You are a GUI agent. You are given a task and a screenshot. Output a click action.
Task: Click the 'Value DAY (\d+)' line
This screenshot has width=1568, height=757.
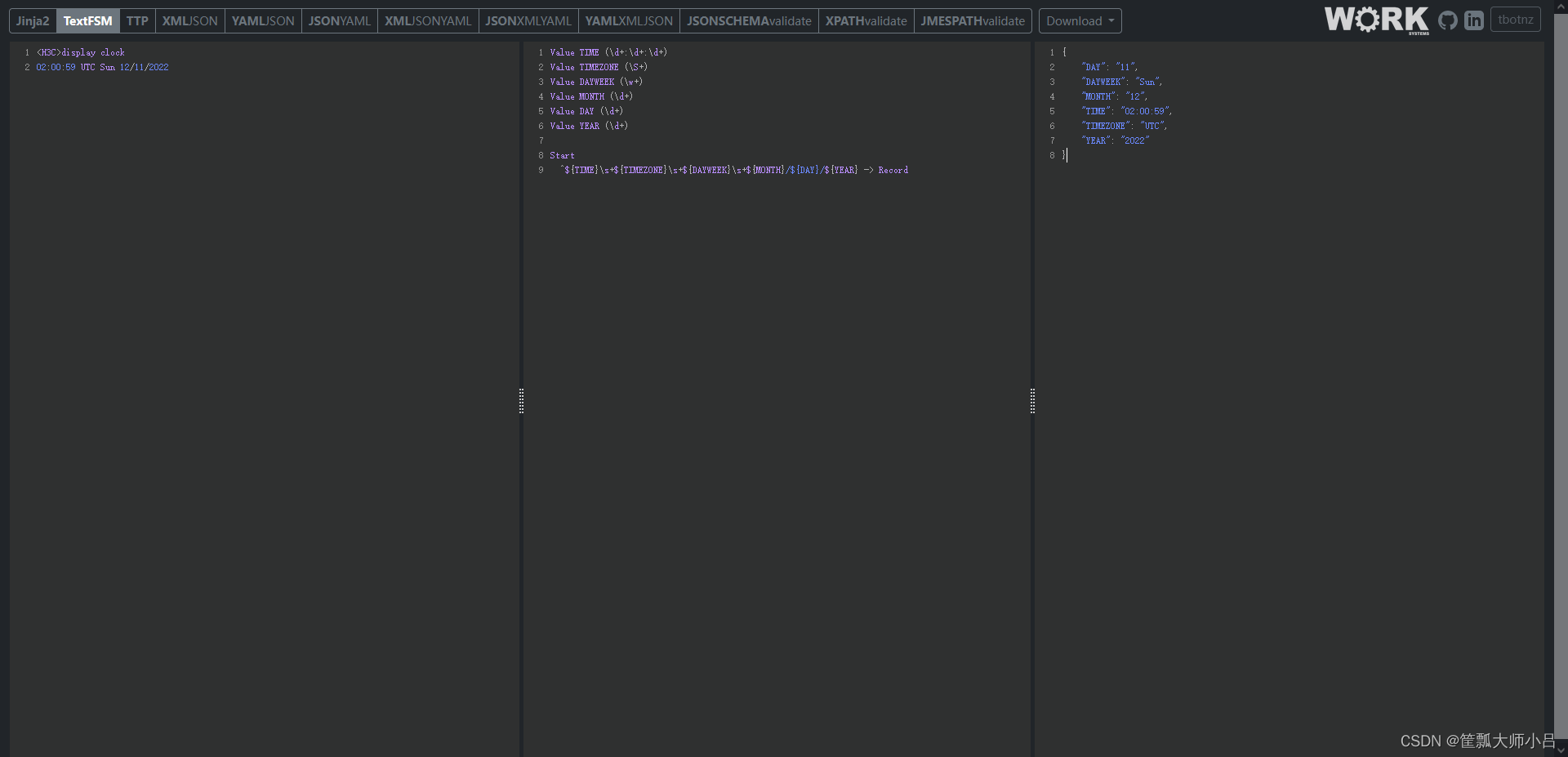coord(586,111)
